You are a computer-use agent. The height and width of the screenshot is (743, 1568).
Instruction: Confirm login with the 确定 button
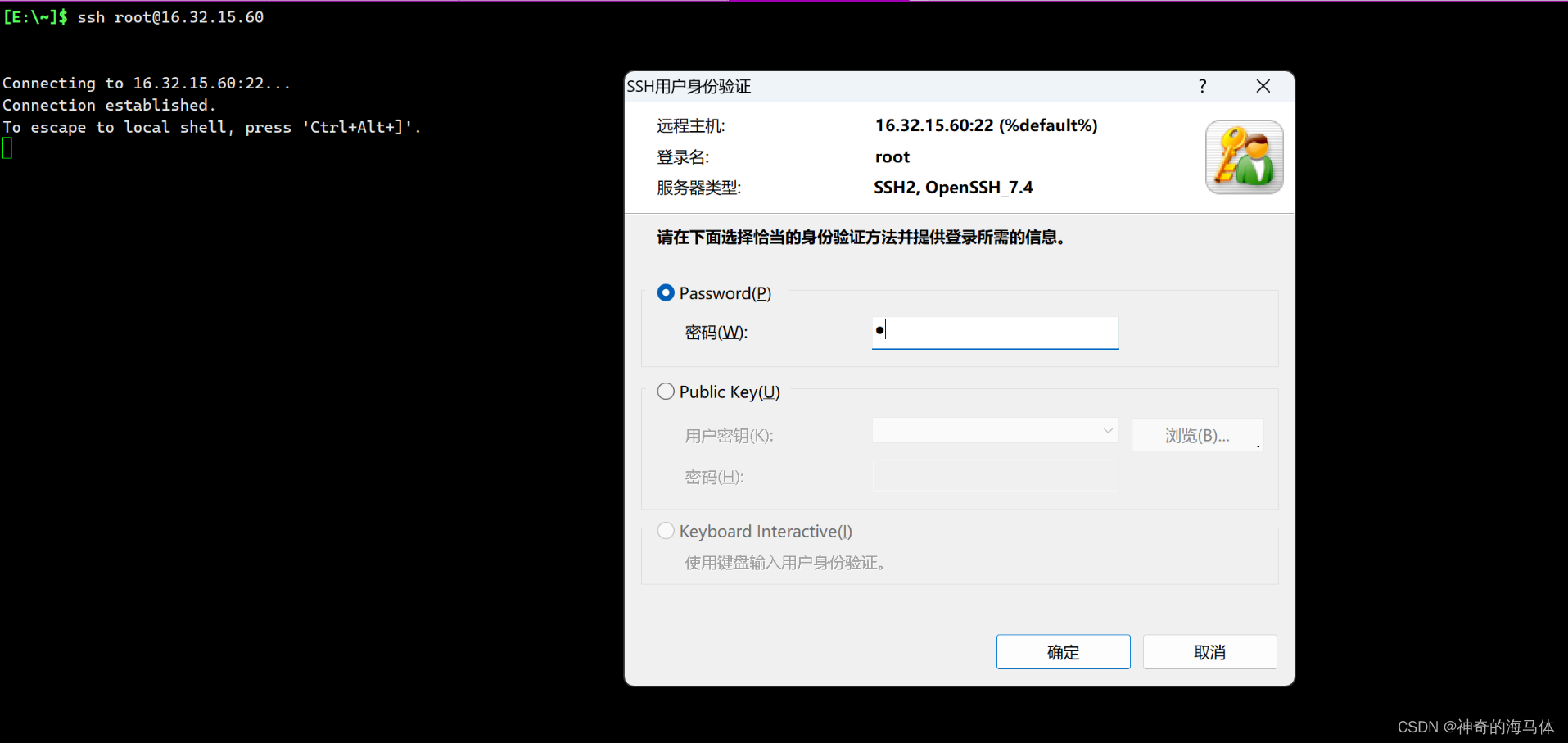(x=1063, y=652)
